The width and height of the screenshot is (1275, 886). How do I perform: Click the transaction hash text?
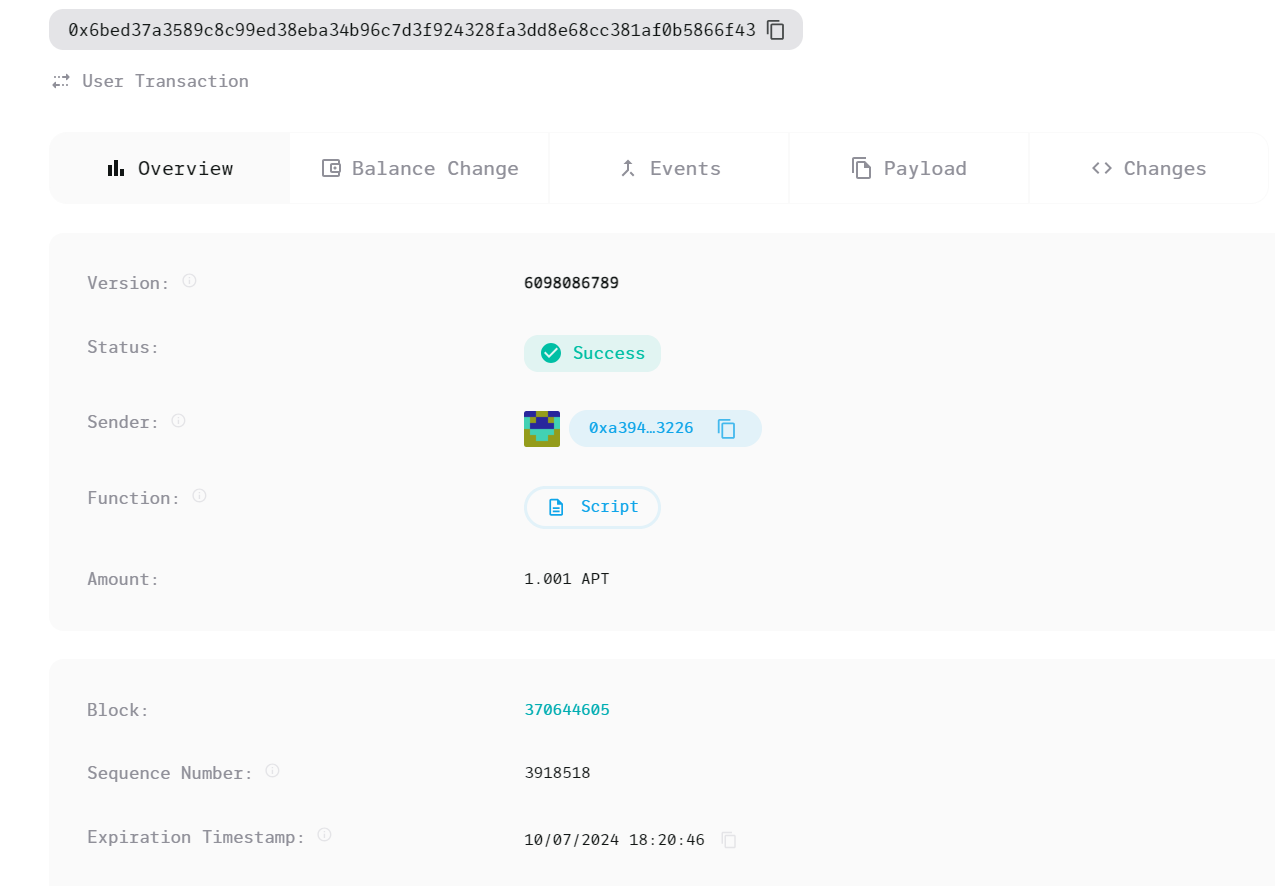(411, 30)
